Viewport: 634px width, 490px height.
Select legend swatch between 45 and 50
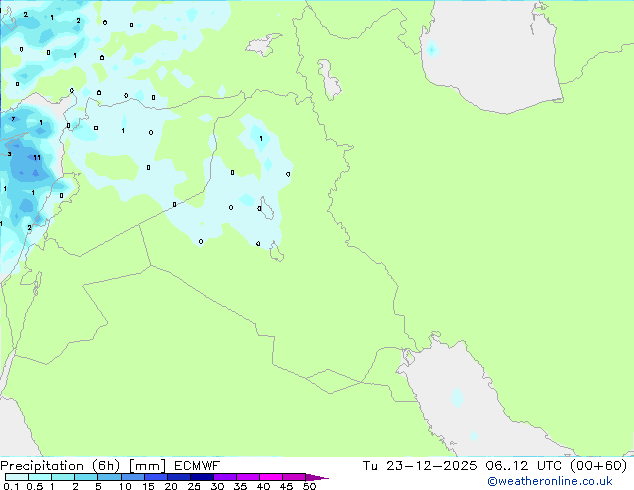point(294,477)
